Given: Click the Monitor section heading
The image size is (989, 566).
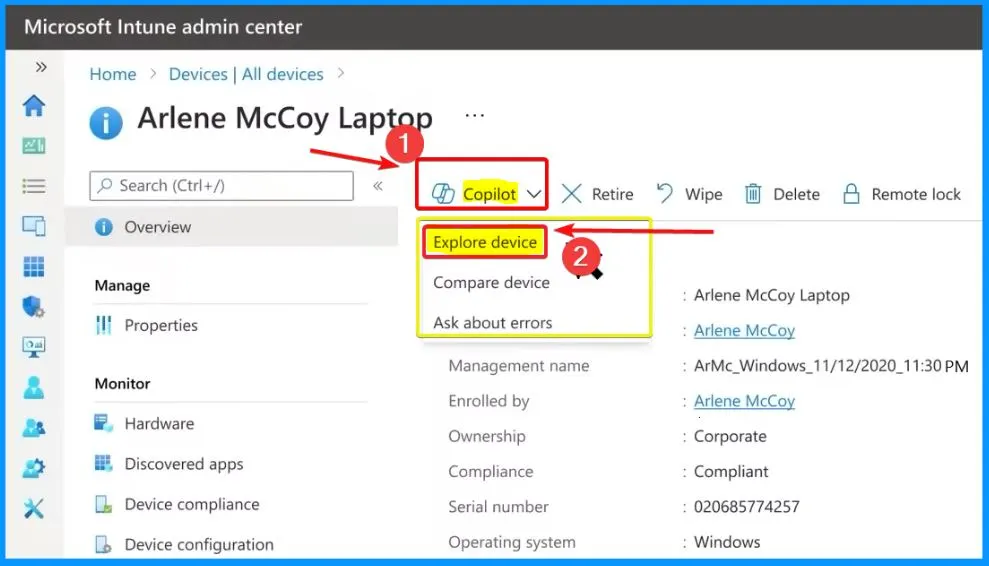Looking at the screenshot, I should click(122, 384).
